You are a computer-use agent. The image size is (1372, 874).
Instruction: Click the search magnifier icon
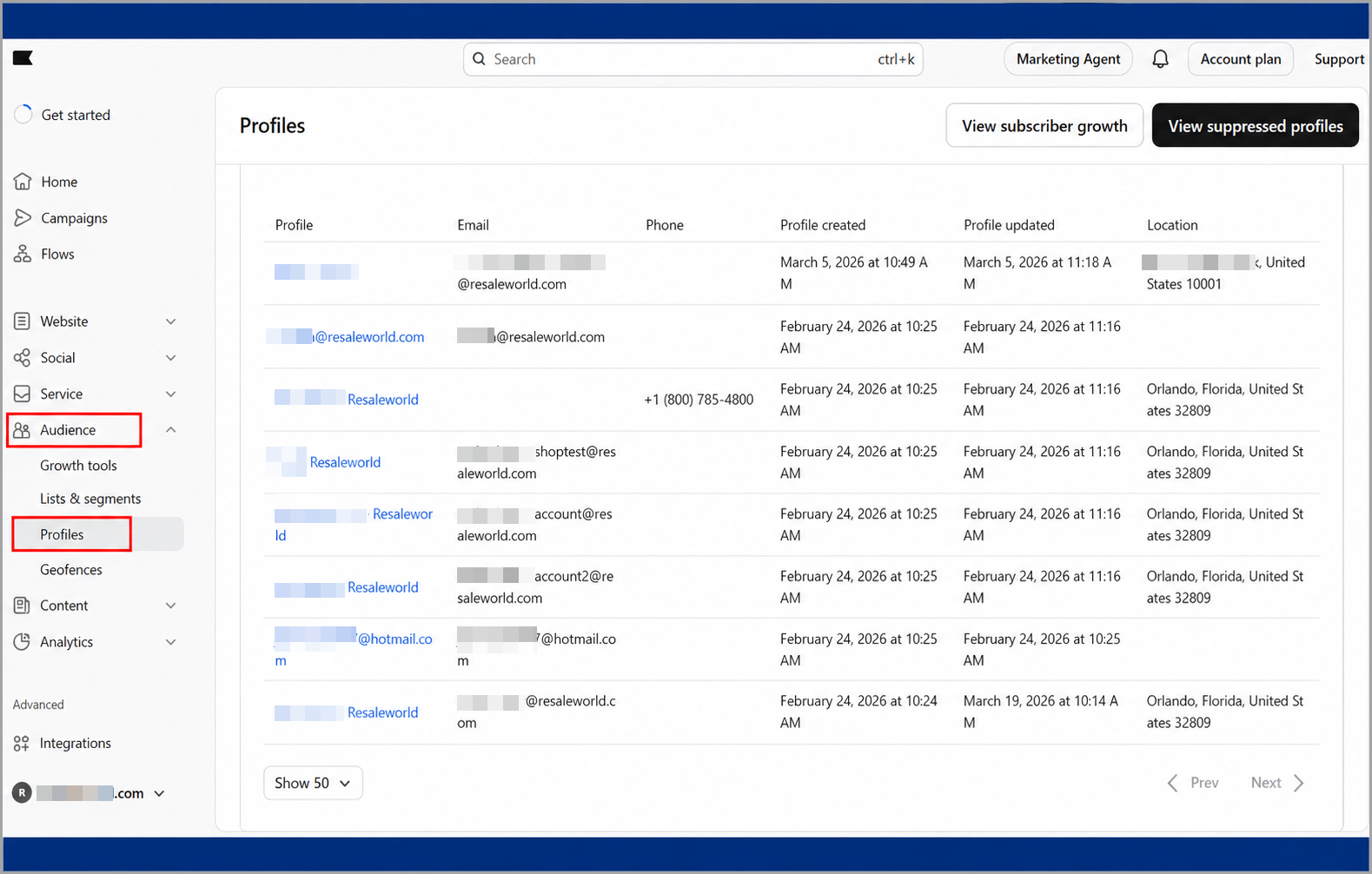click(479, 59)
